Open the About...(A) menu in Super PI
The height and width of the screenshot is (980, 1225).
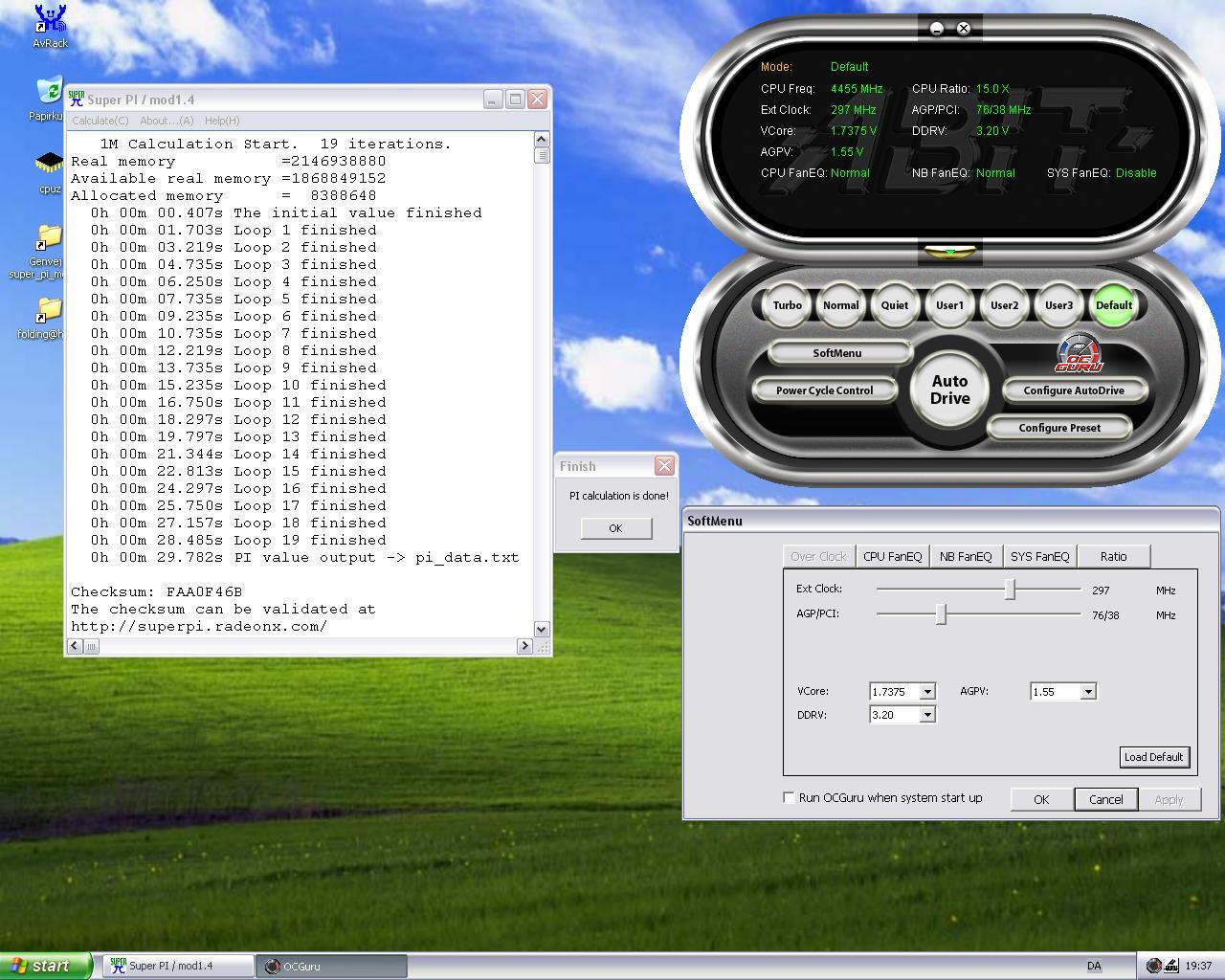point(167,121)
